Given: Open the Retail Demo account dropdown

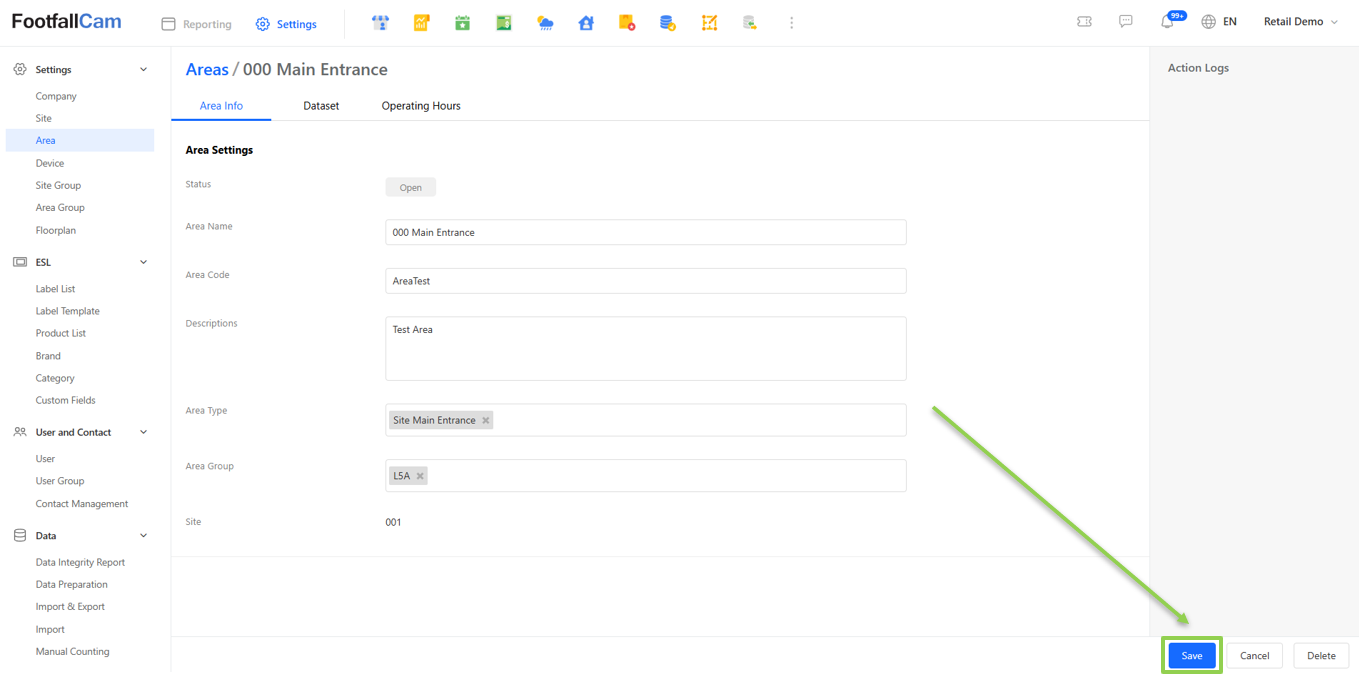Looking at the screenshot, I should [1300, 22].
